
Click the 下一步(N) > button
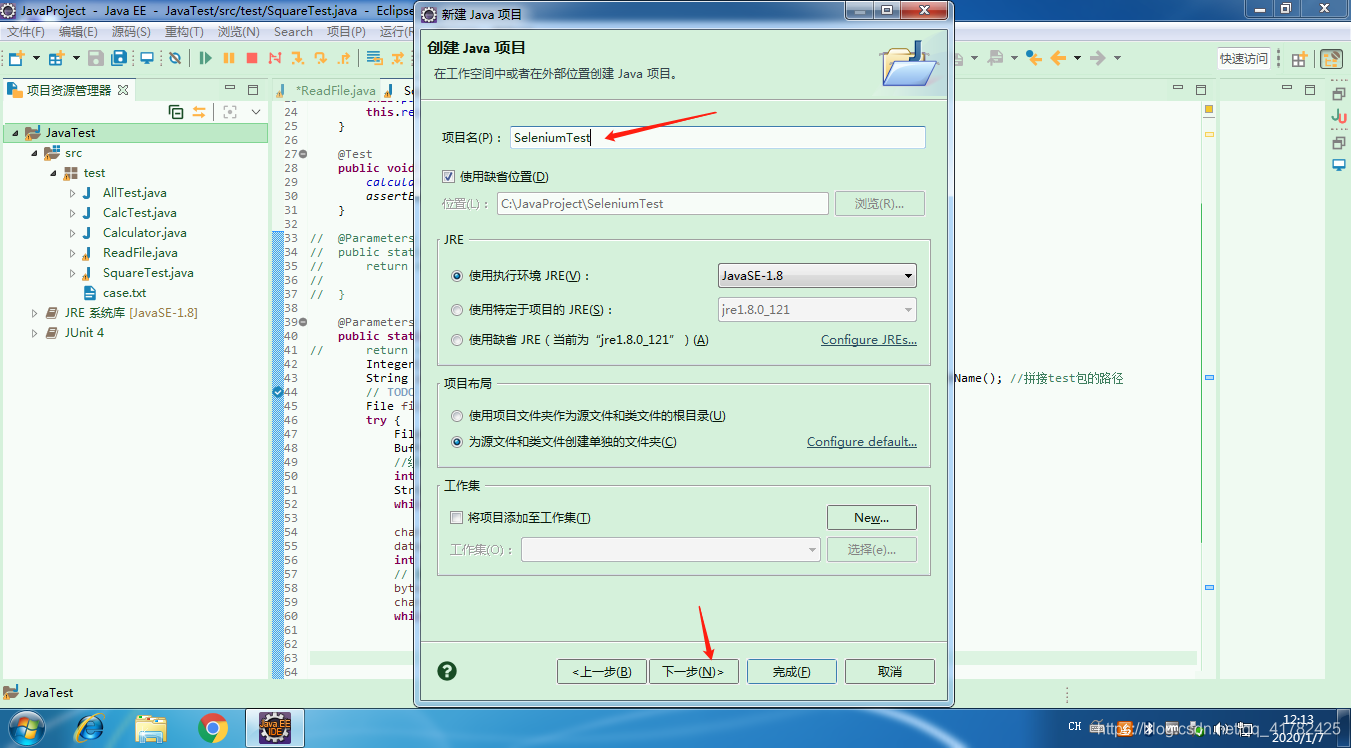694,672
